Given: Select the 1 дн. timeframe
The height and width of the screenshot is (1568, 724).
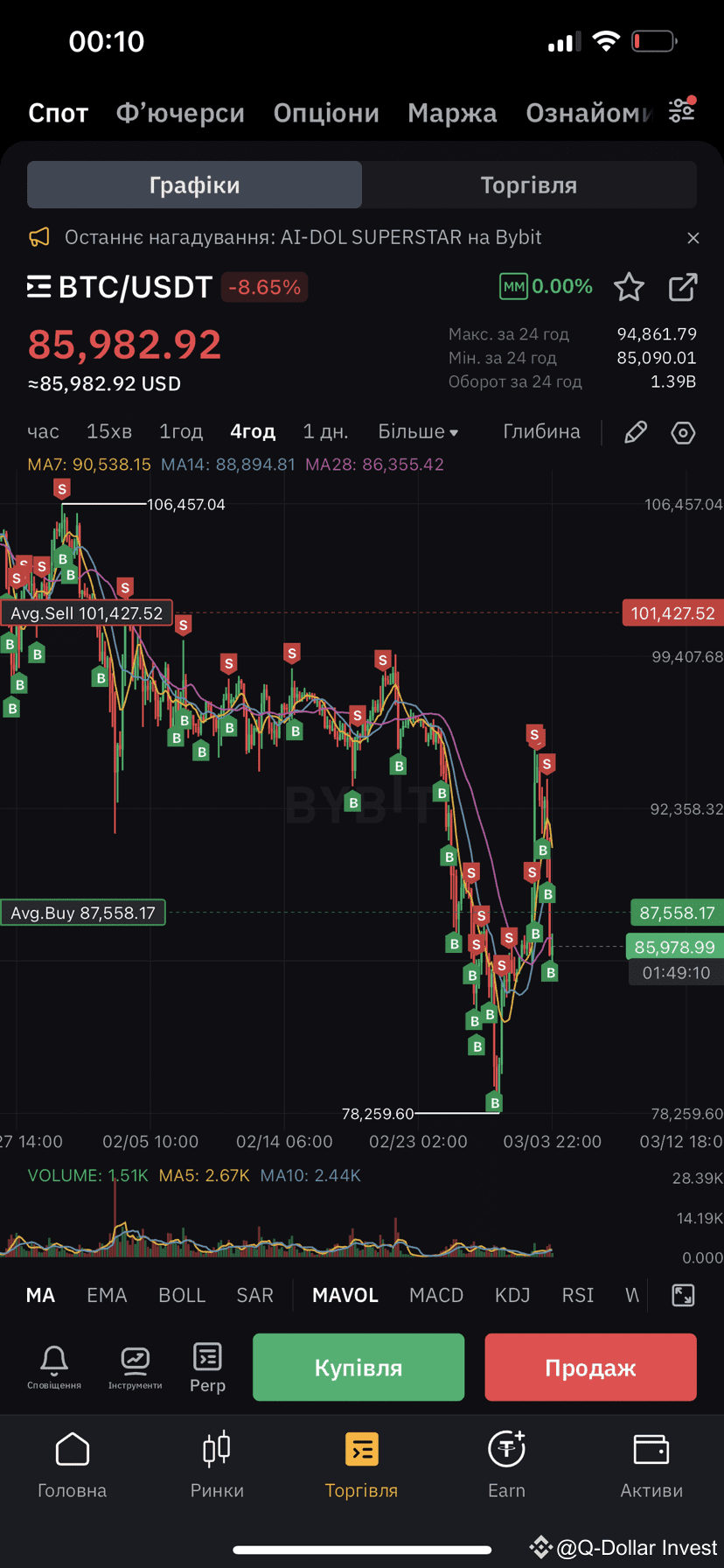Looking at the screenshot, I should click(325, 431).
